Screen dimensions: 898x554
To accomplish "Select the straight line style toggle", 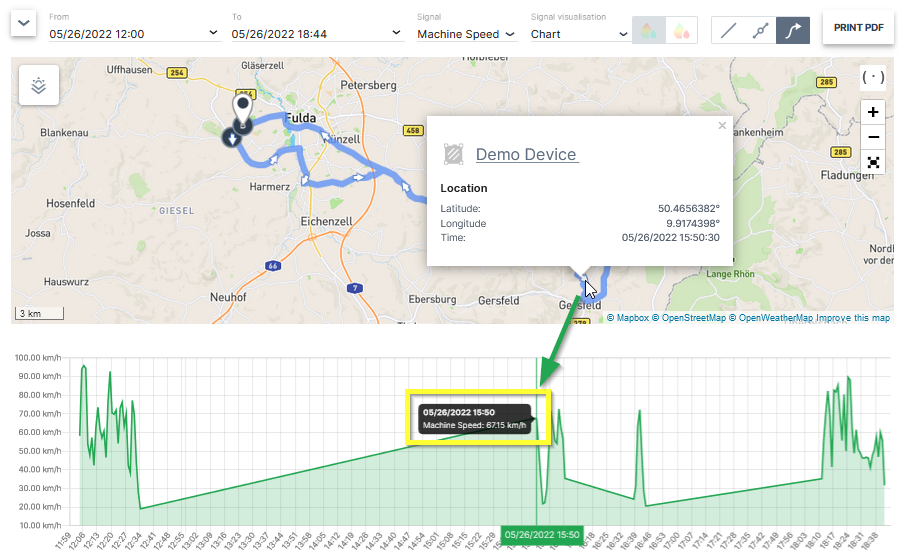I will 727,30.
